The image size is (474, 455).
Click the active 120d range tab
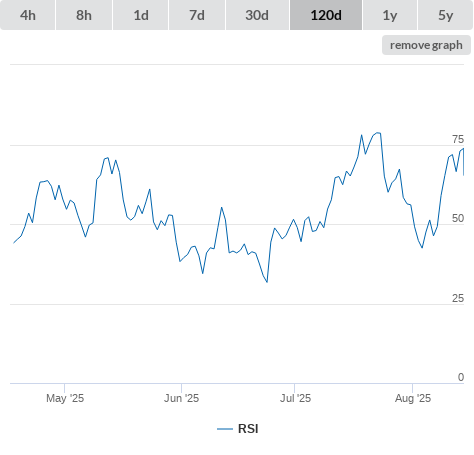(x=326, y=15)
